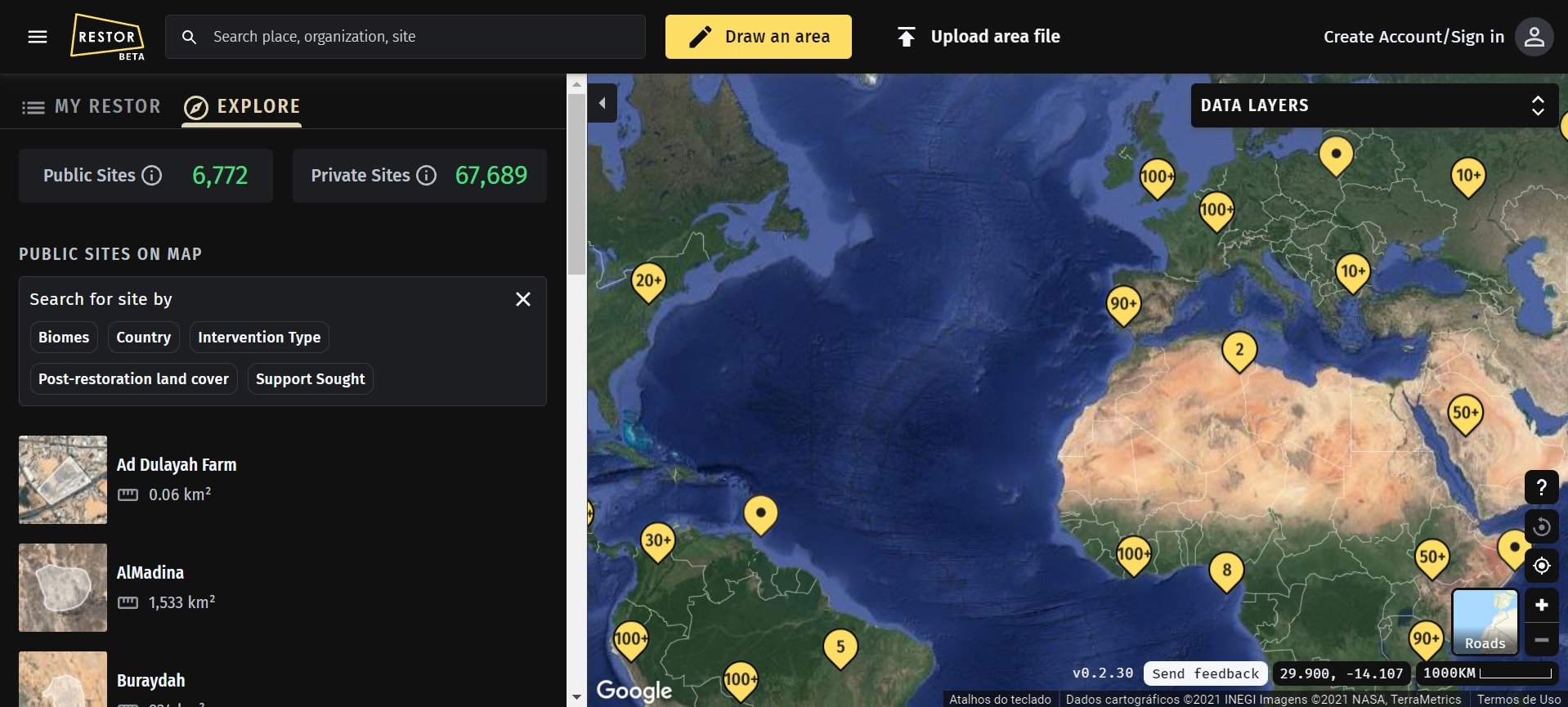The width and height of the screenshot is (1568, 707).
Task: Click the sidebar scroll-down arrow
Action: pos(576,697)
